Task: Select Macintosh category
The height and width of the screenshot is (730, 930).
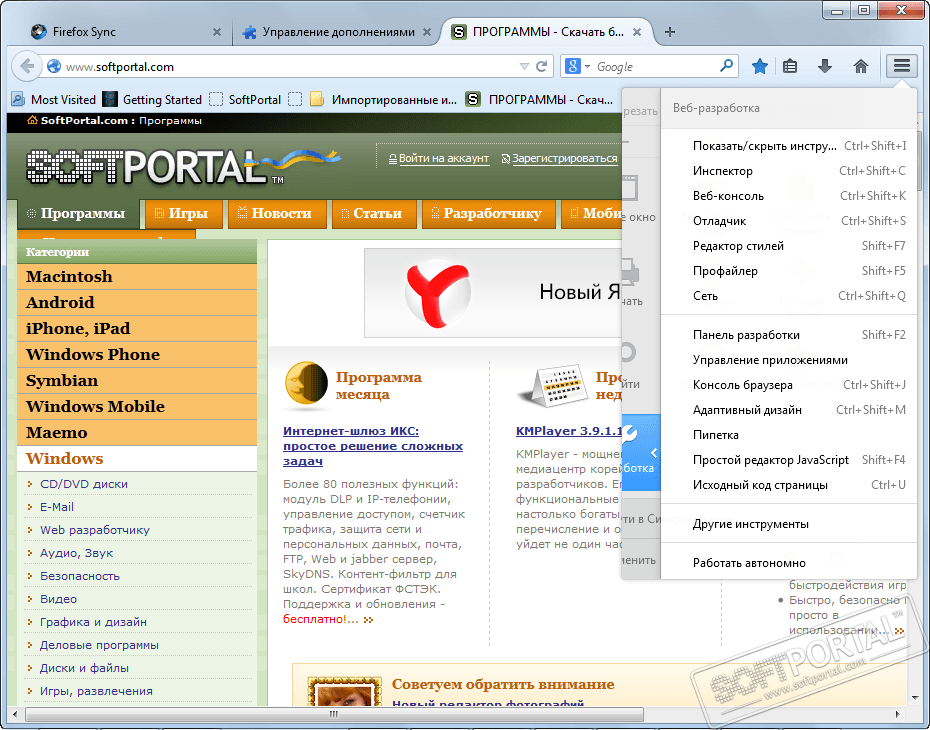Action: point(137,276)
